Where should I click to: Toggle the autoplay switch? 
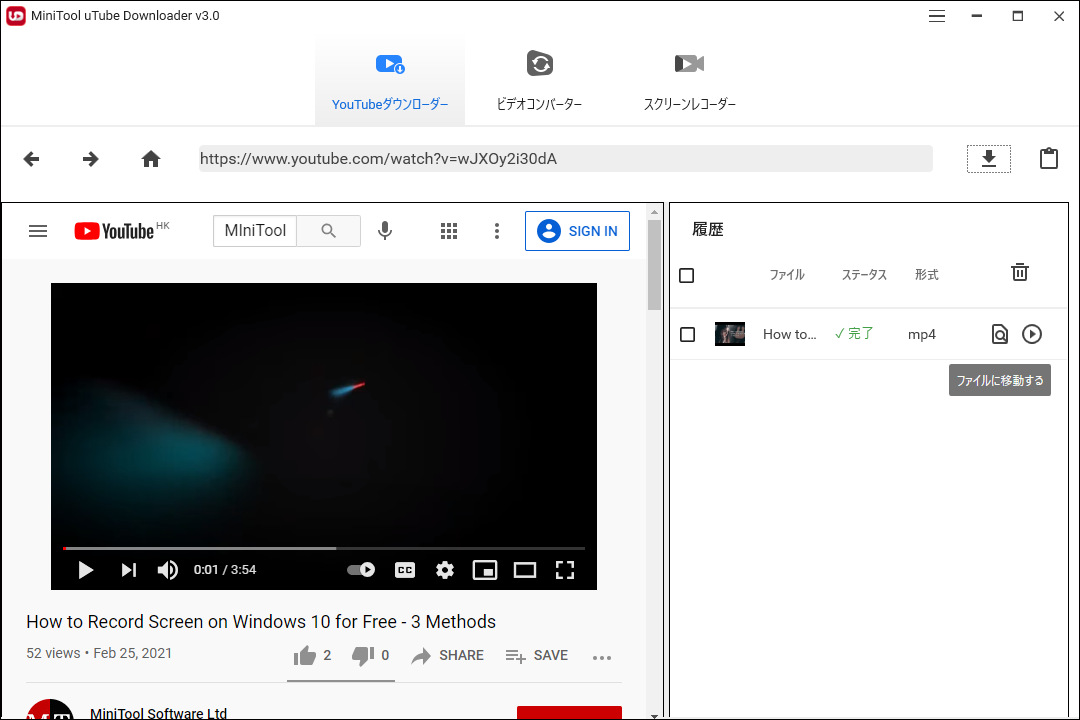[x=361, y=570]
